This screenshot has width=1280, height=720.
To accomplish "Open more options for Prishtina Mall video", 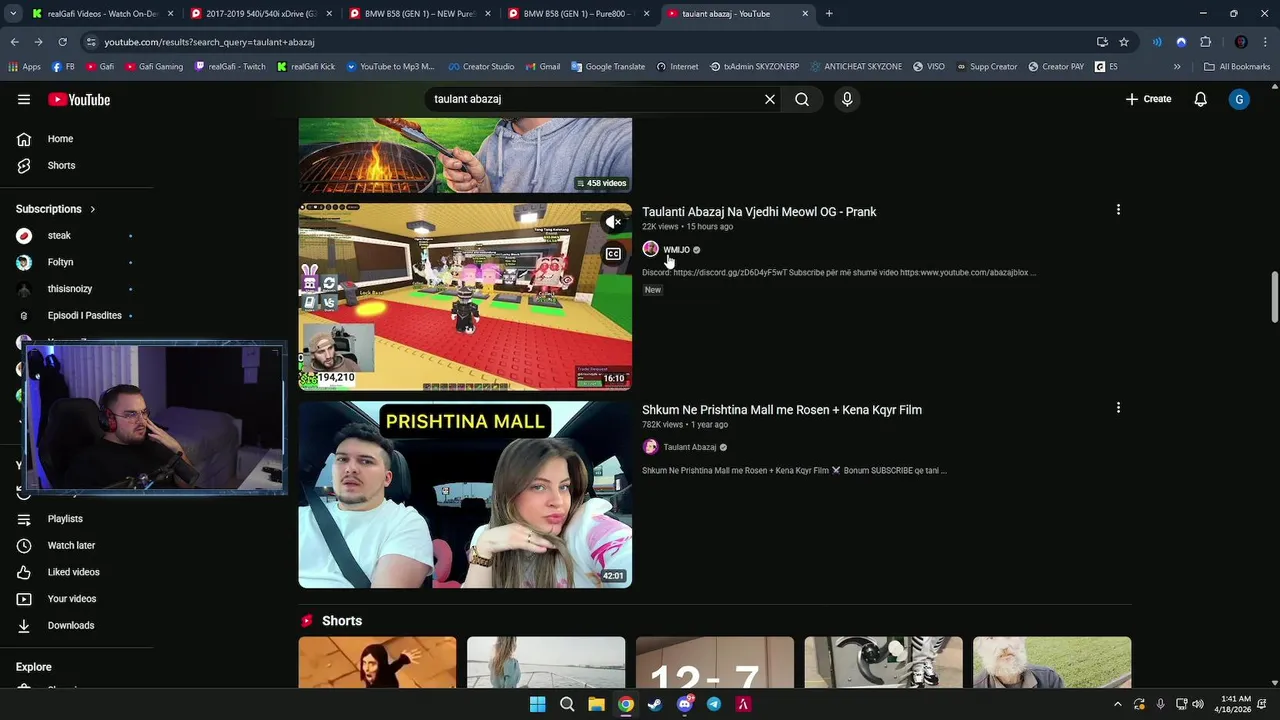I will point(1118,408).
